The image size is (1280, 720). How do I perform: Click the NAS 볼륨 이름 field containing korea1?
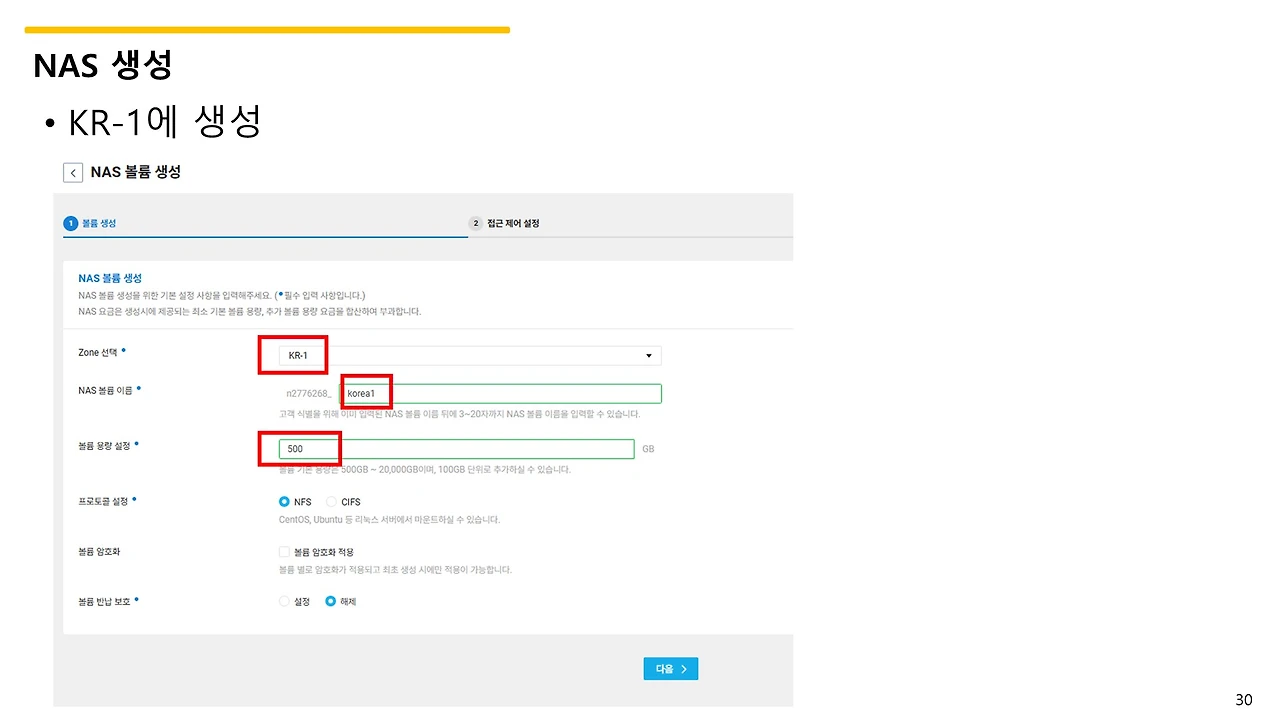501,394
